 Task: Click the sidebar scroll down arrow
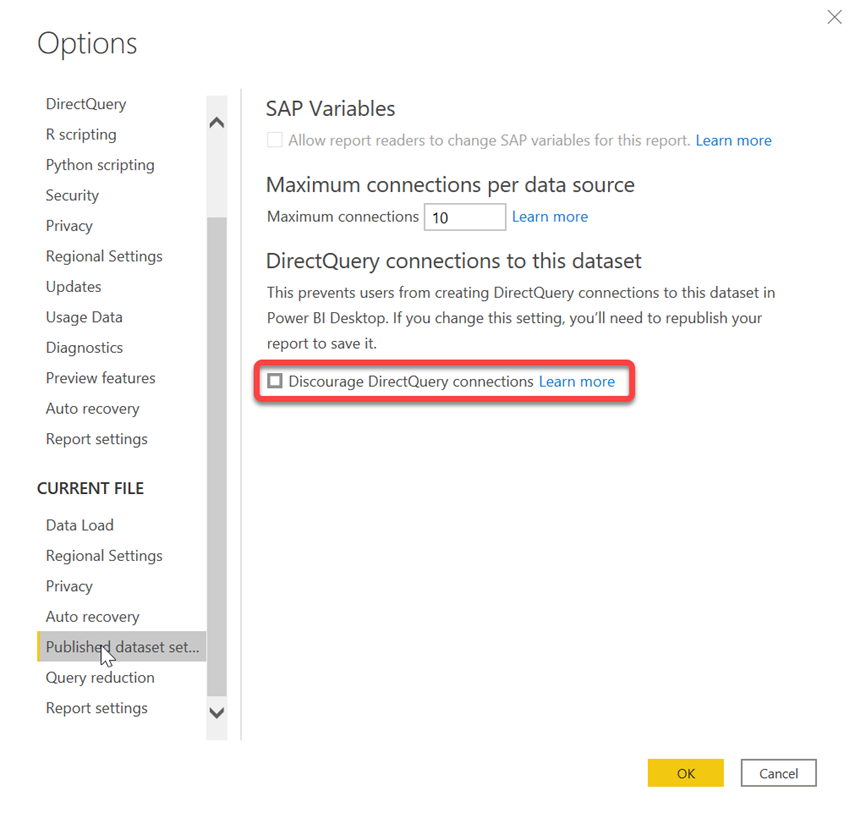[216, 713]
